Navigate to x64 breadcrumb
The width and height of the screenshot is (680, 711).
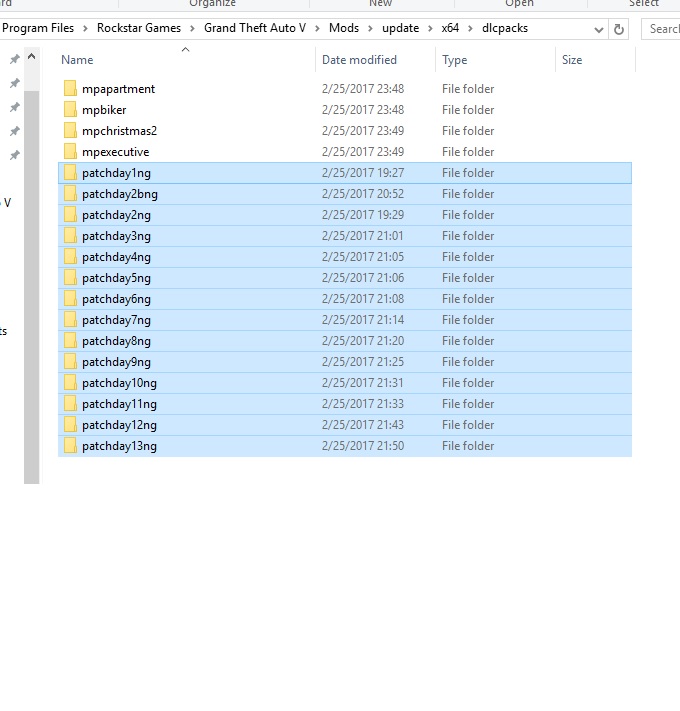coord(450,28)
